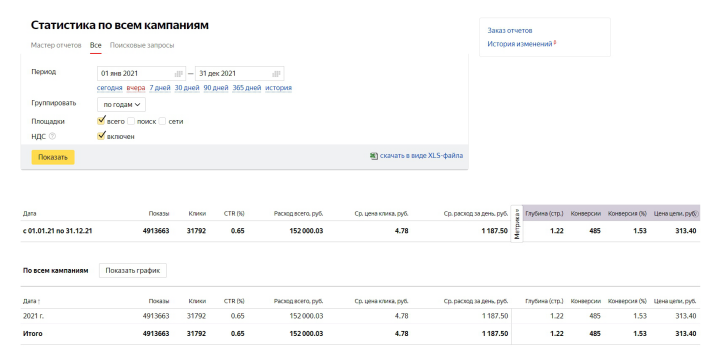Open the 'по годам' grouping dropdown
720x360 pixels.
[121, 105]
